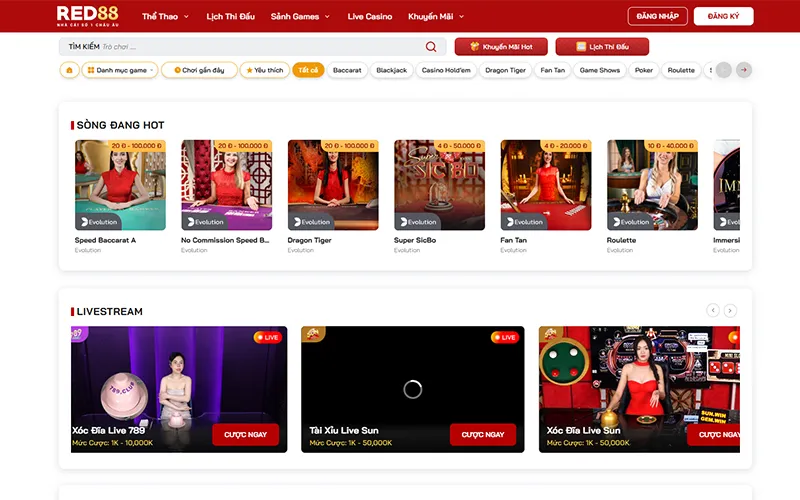
Task: Show next livestream with right arrow
Action: [730, 310]
